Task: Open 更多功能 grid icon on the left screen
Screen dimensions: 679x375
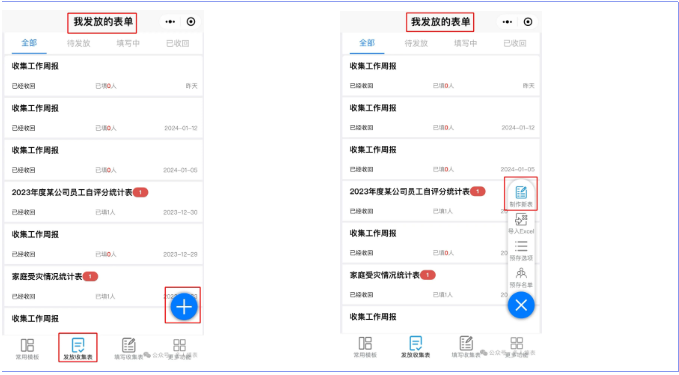Action: point(179,345)
